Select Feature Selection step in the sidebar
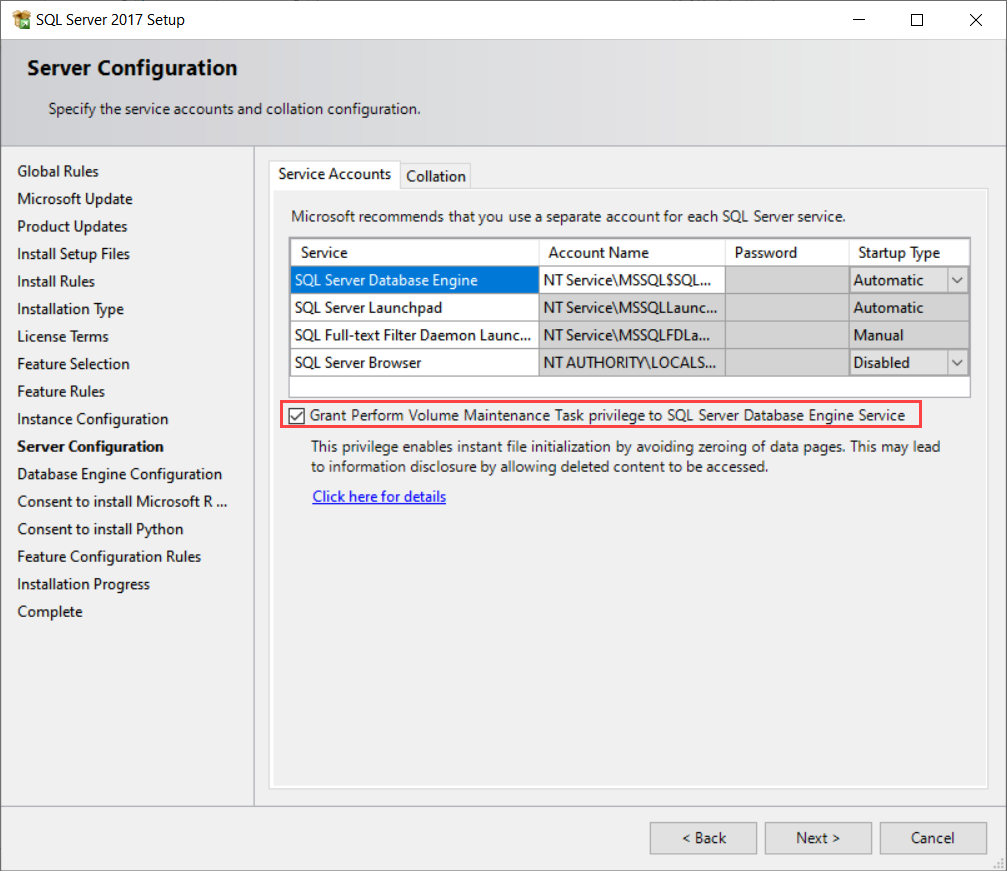Screen dimensions: 1007x871 click(73, 364)
